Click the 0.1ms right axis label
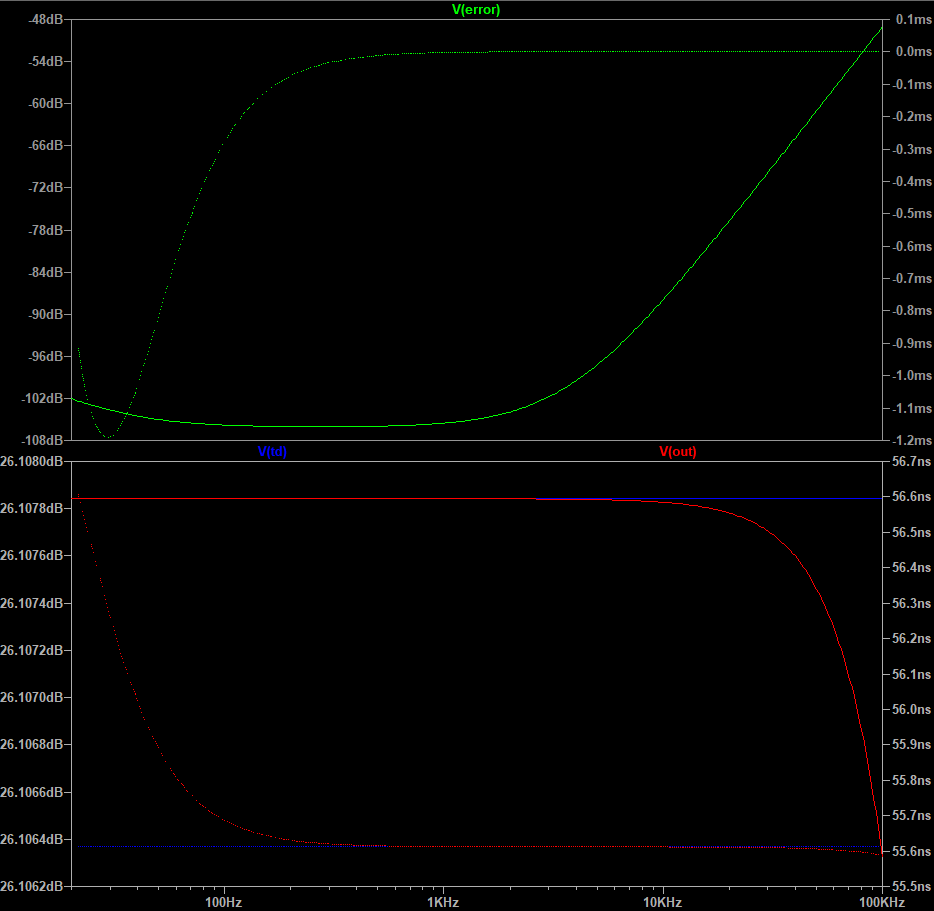This screenshot has width=934, height=911. click(914, 20)
